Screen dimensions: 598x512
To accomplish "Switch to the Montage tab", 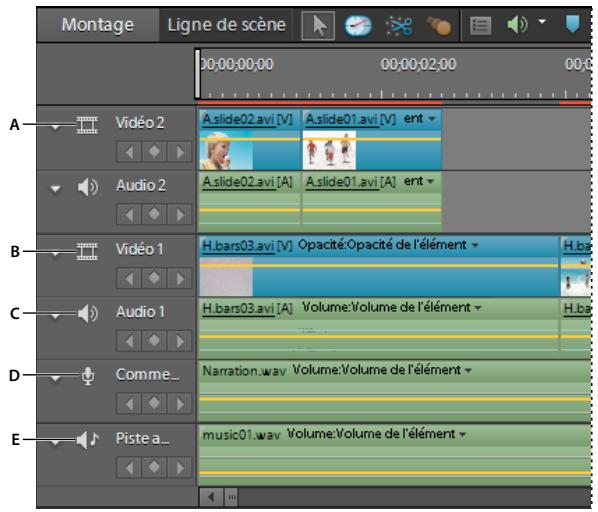I will click(x=97, y=25).
